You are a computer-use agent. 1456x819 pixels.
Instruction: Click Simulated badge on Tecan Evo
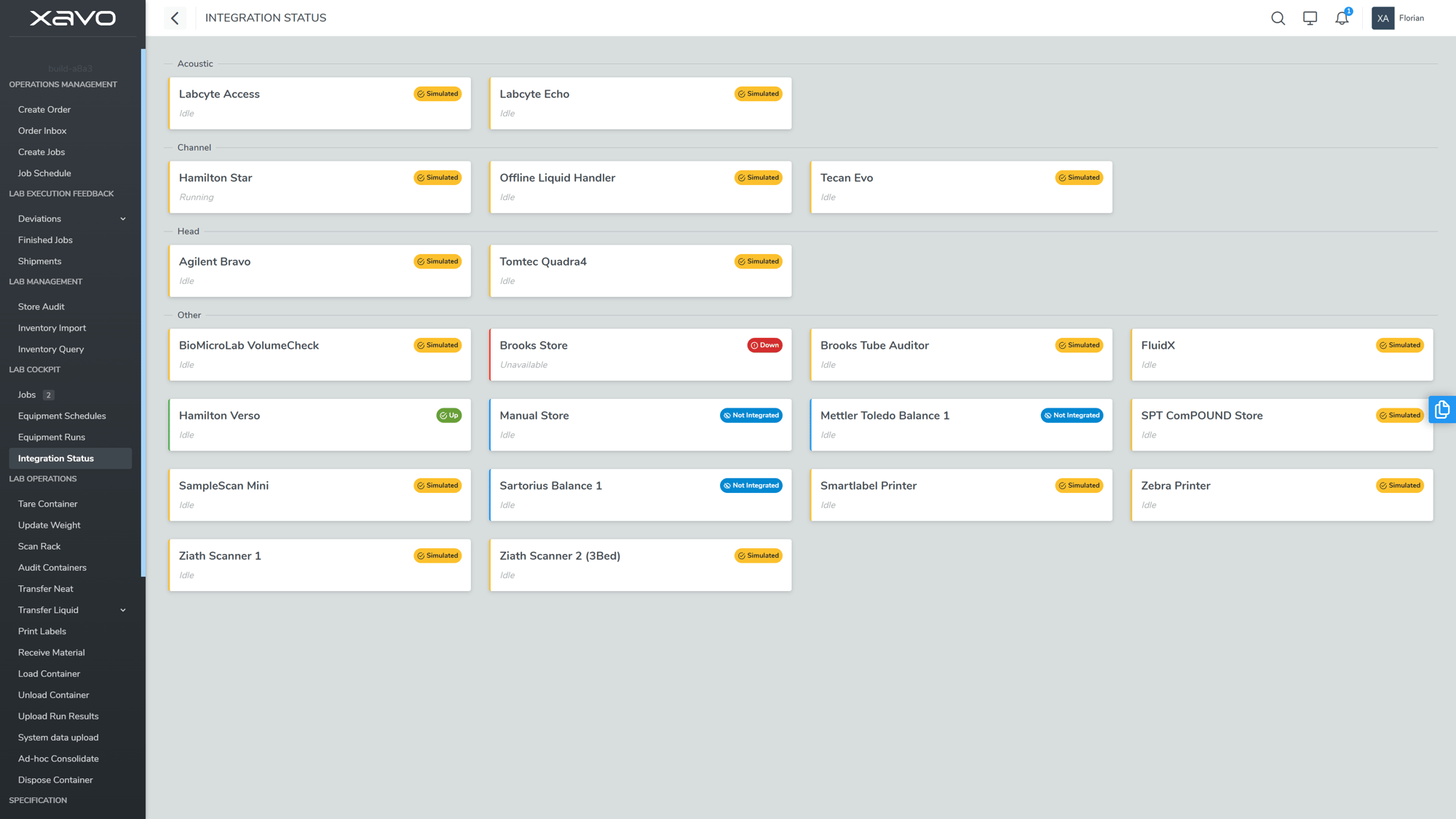(1079, 178)
